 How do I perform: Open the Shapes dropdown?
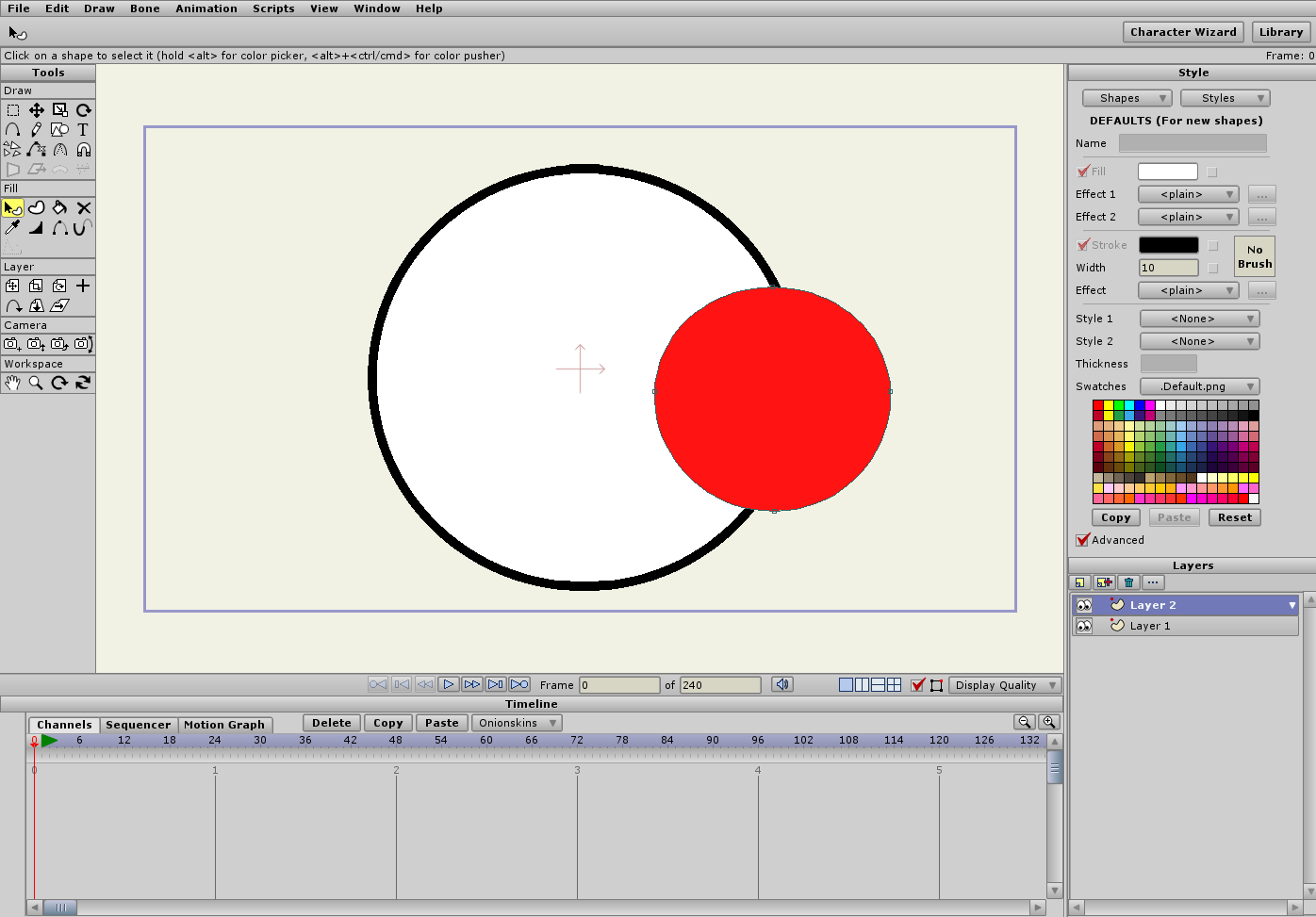(x=1127, y=98)
